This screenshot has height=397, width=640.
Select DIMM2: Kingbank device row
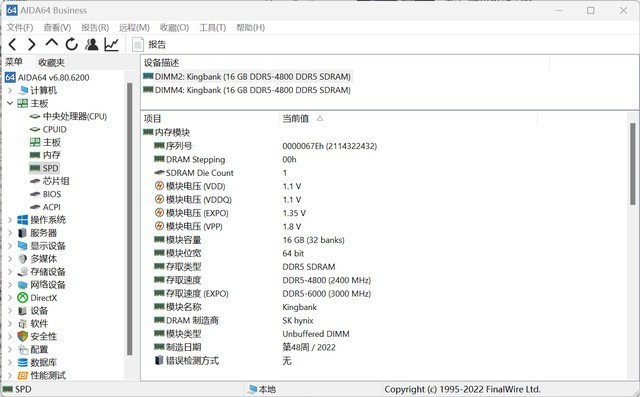[247, 77]
